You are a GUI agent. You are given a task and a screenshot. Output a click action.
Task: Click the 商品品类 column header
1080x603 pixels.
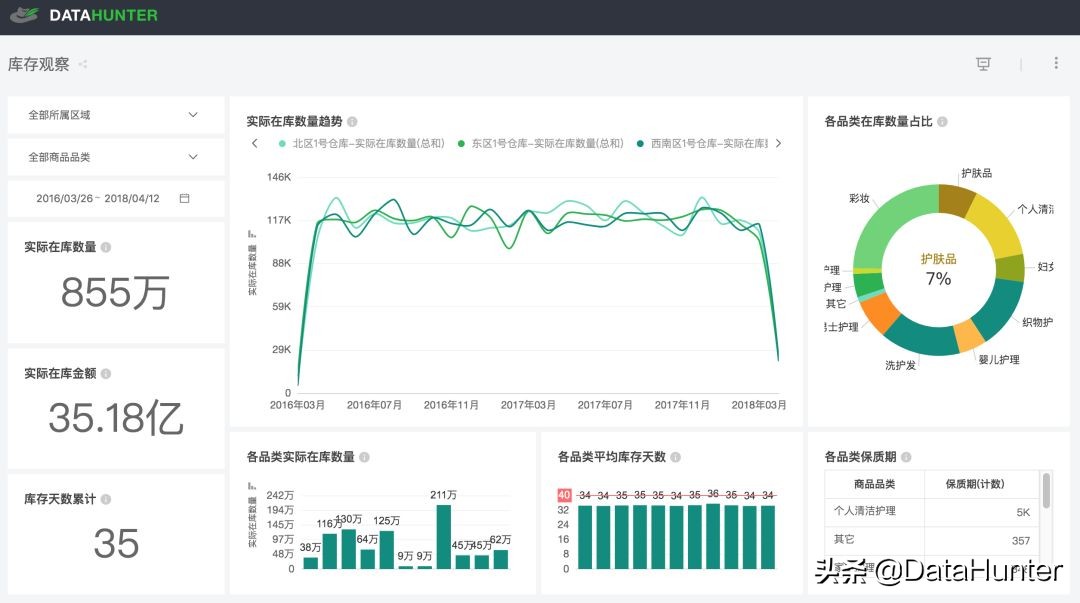point(875,484)
